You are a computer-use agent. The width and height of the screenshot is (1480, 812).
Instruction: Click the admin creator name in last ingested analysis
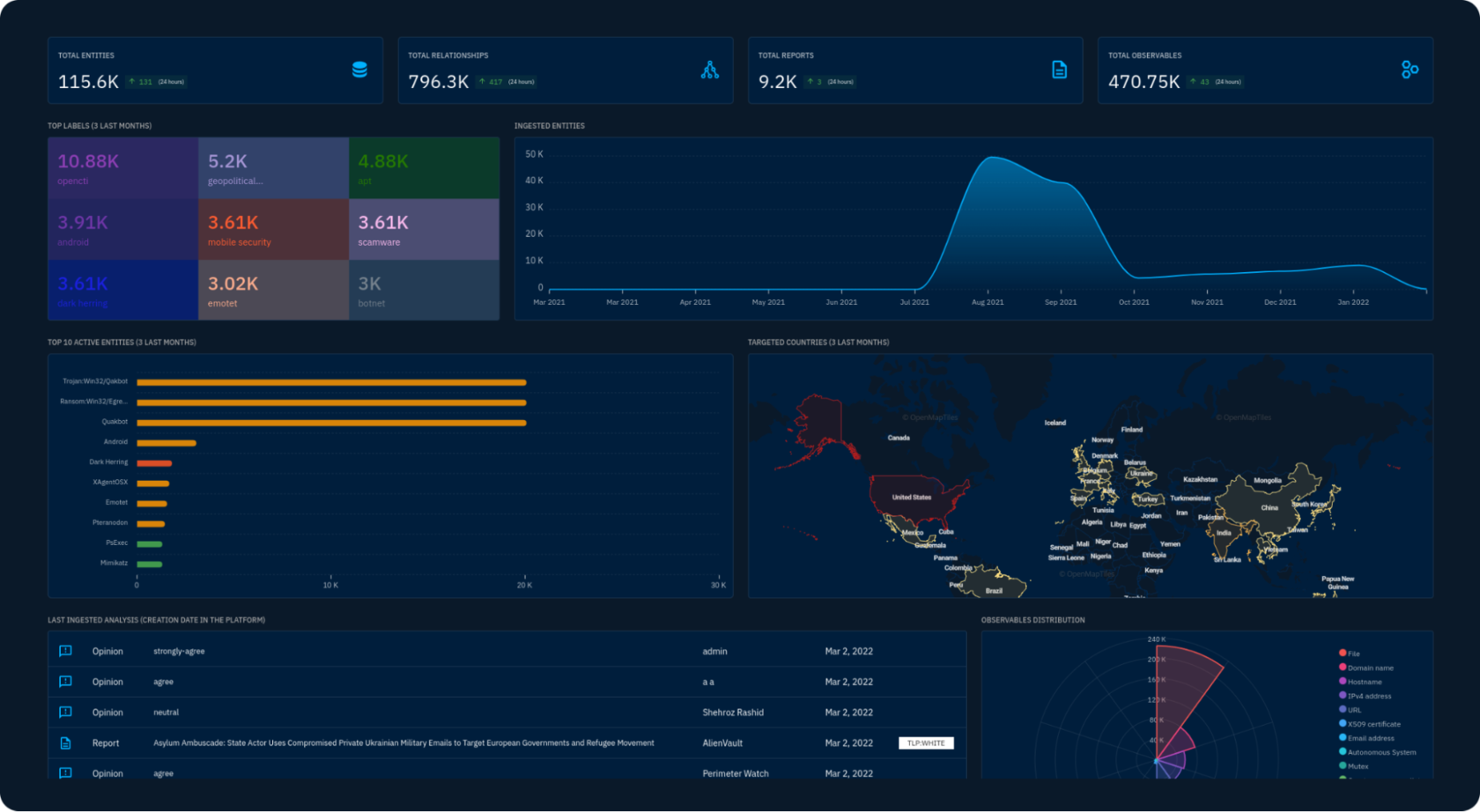714,651
